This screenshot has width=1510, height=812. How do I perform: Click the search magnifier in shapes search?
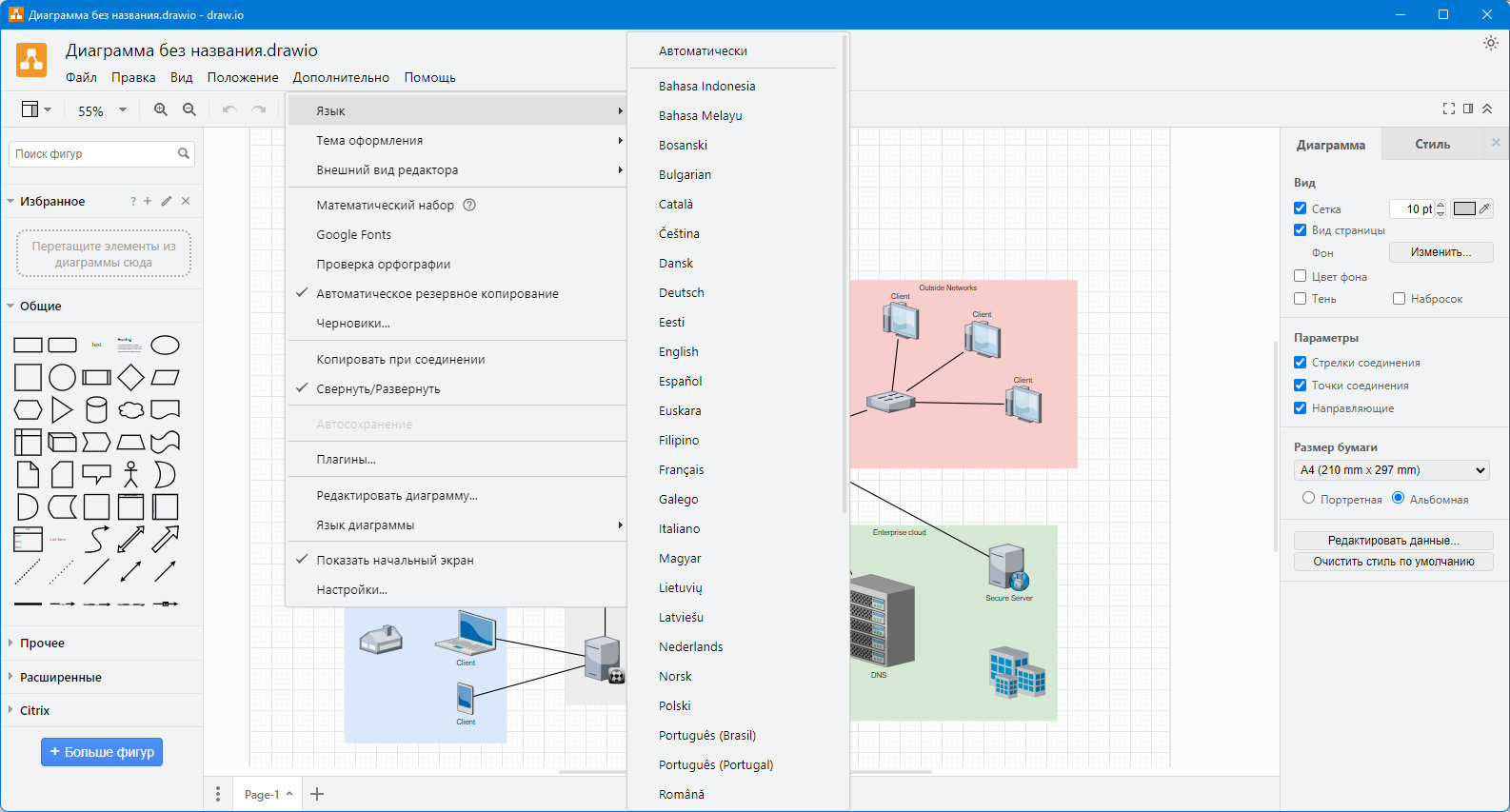point(184,153)
